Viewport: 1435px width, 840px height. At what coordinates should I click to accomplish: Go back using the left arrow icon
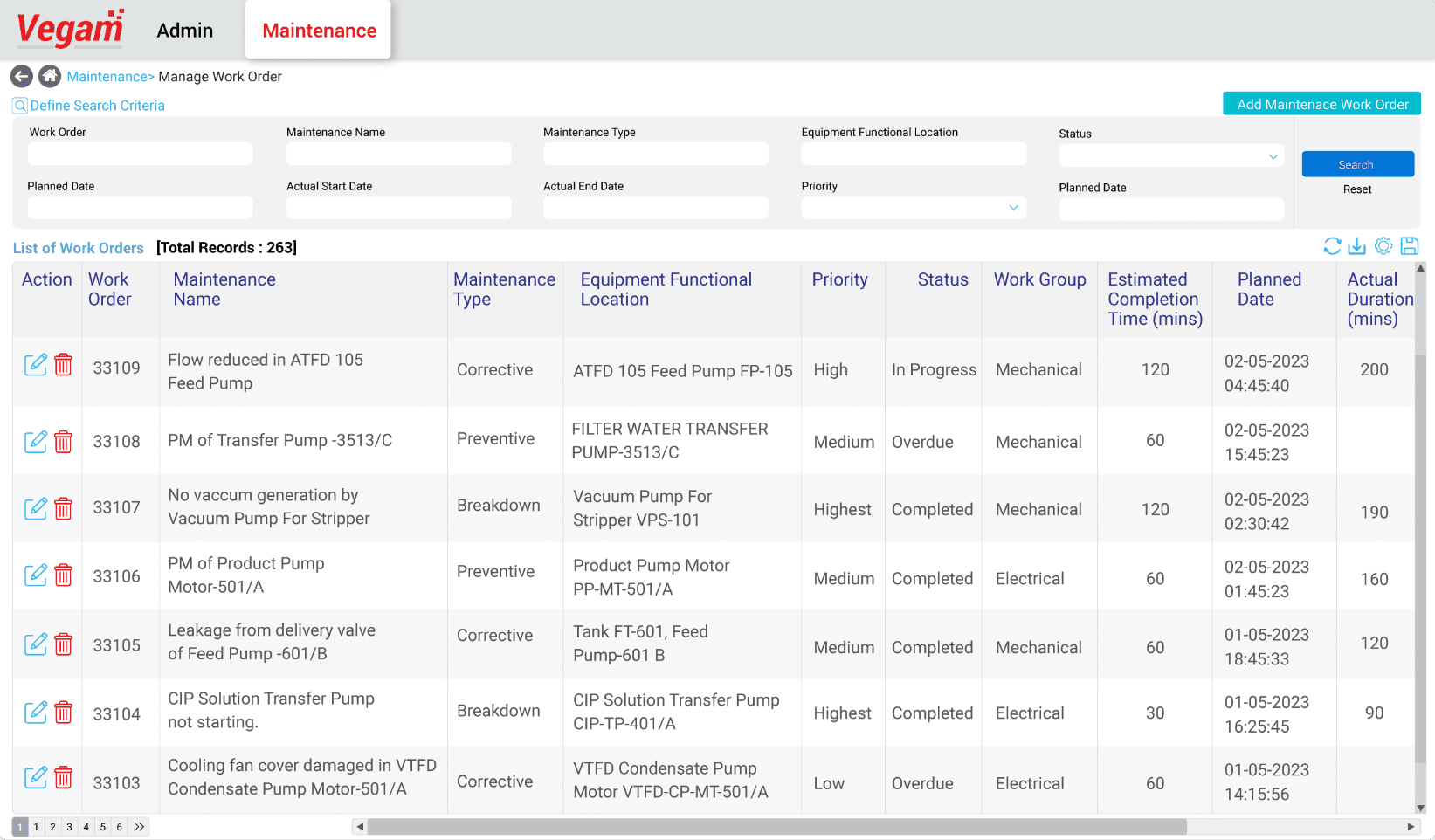click(x=21, y=76)
